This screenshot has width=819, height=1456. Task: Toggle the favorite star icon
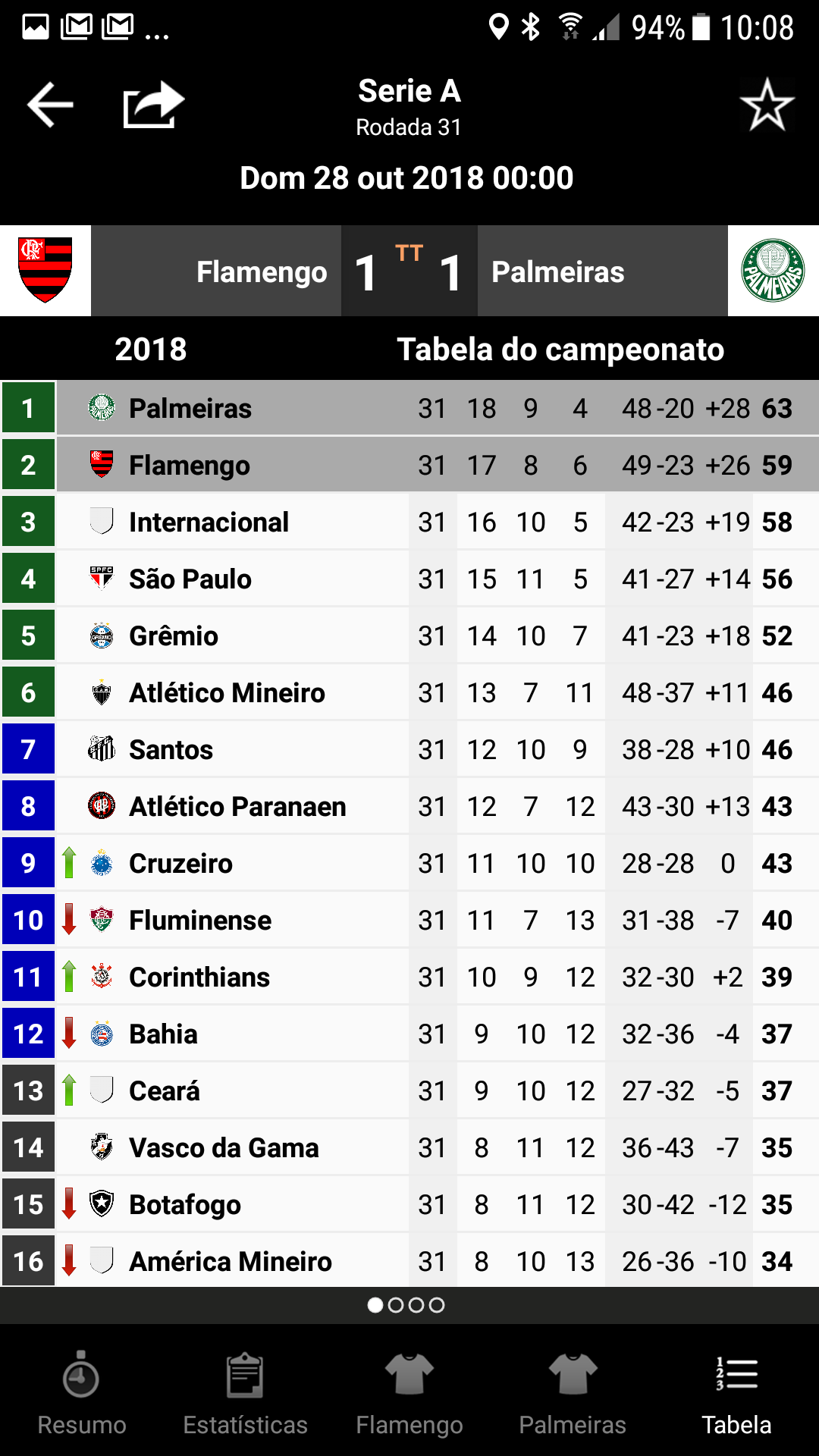click(767, 105)
